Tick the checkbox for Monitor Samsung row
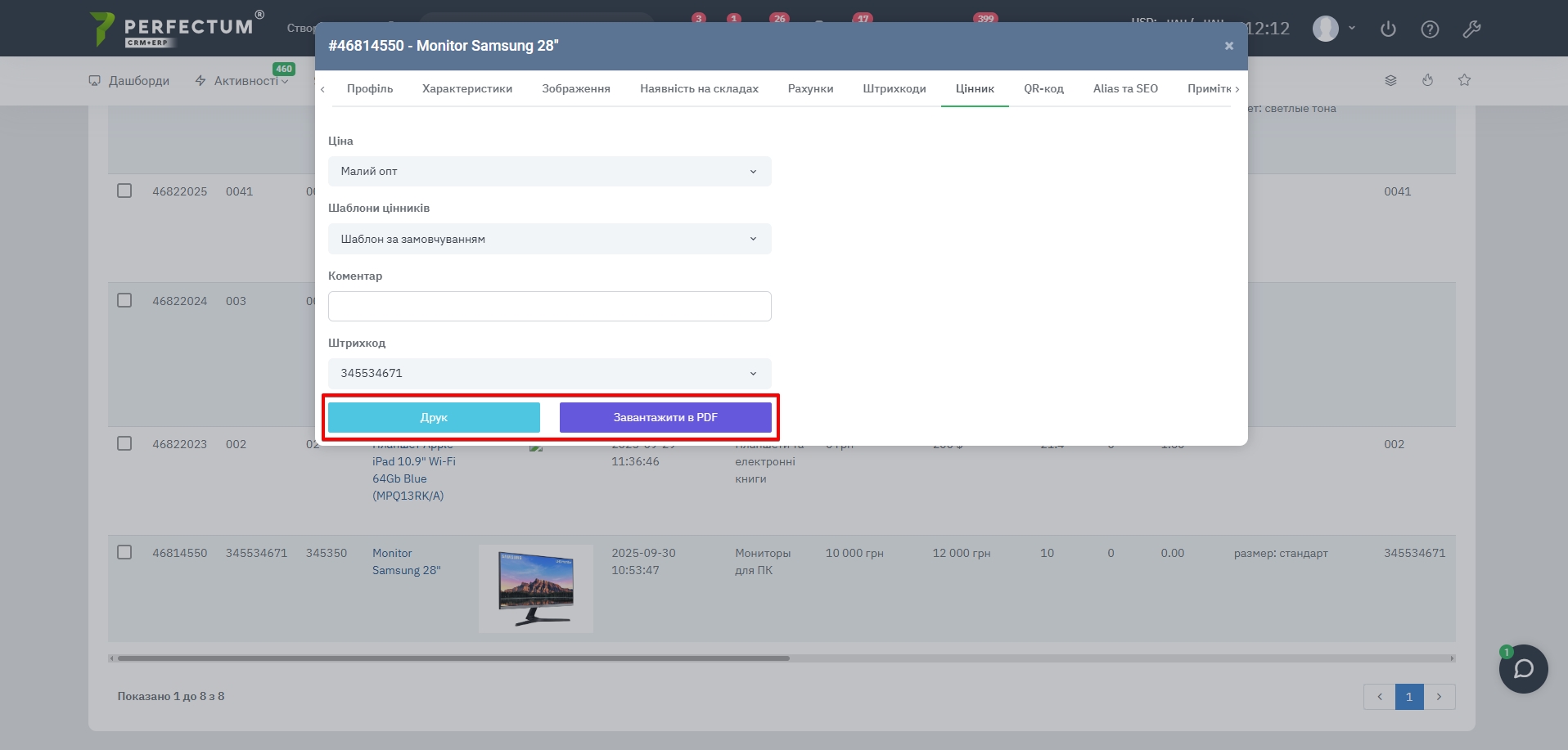The height and width of the screenshot is (750, 1568). 124,552
